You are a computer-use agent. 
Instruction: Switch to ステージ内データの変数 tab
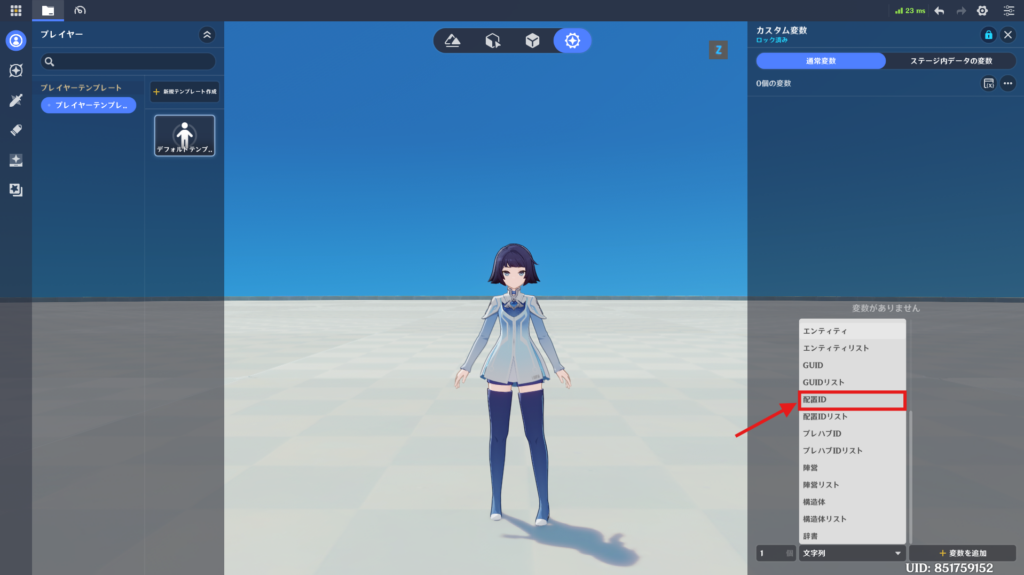coord(951,61)
